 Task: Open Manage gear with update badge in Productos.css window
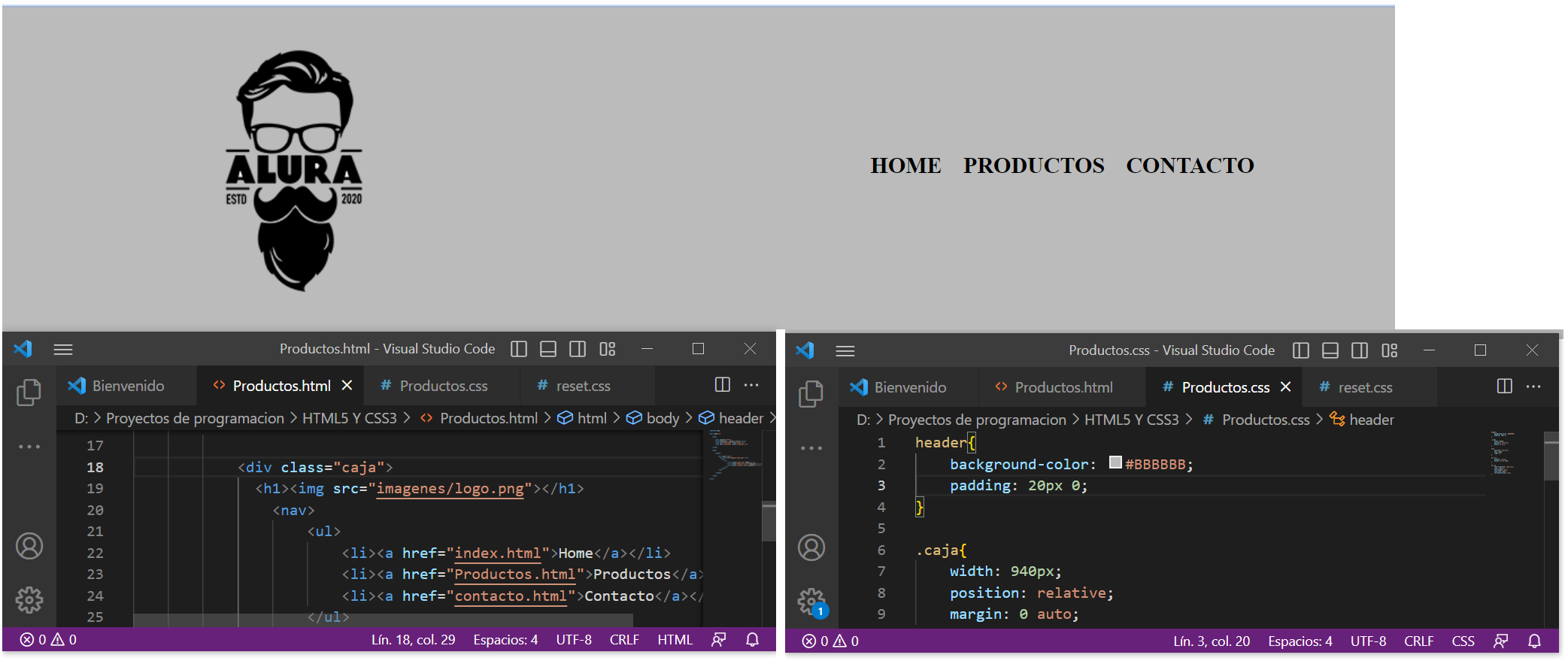811,602
